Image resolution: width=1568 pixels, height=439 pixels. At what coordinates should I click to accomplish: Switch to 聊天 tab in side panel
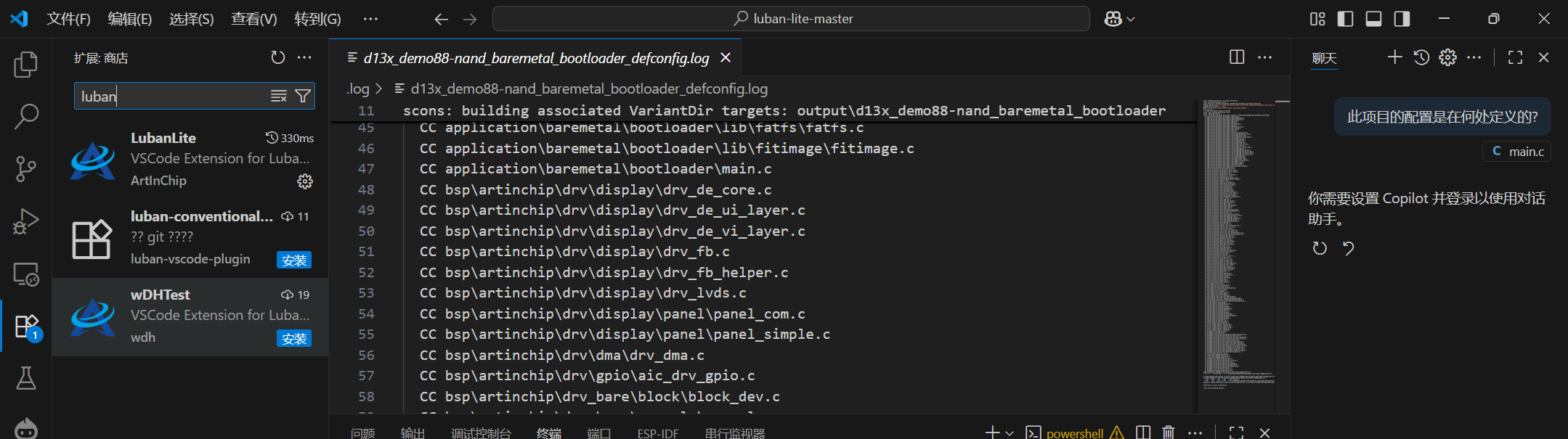pyautogui.click(x=1324, y=59)
